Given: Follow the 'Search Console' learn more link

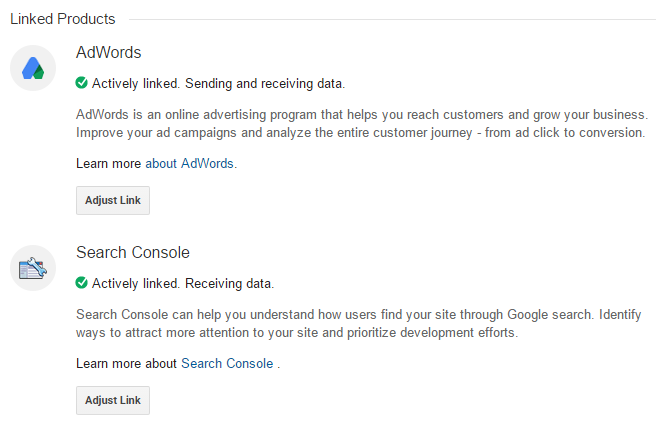Looking at the screenshot, I should point(227,363).
